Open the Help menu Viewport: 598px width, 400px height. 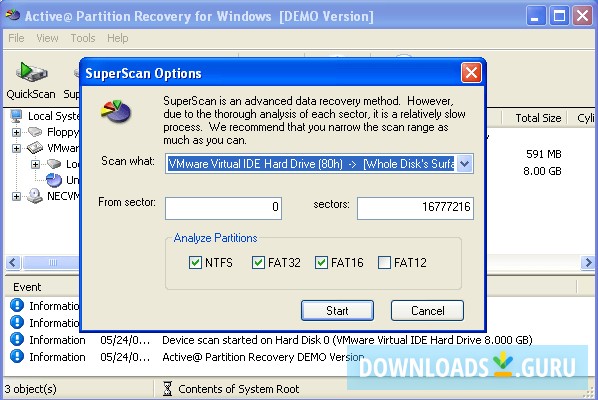pyautogui.click(x=117, y=38)
